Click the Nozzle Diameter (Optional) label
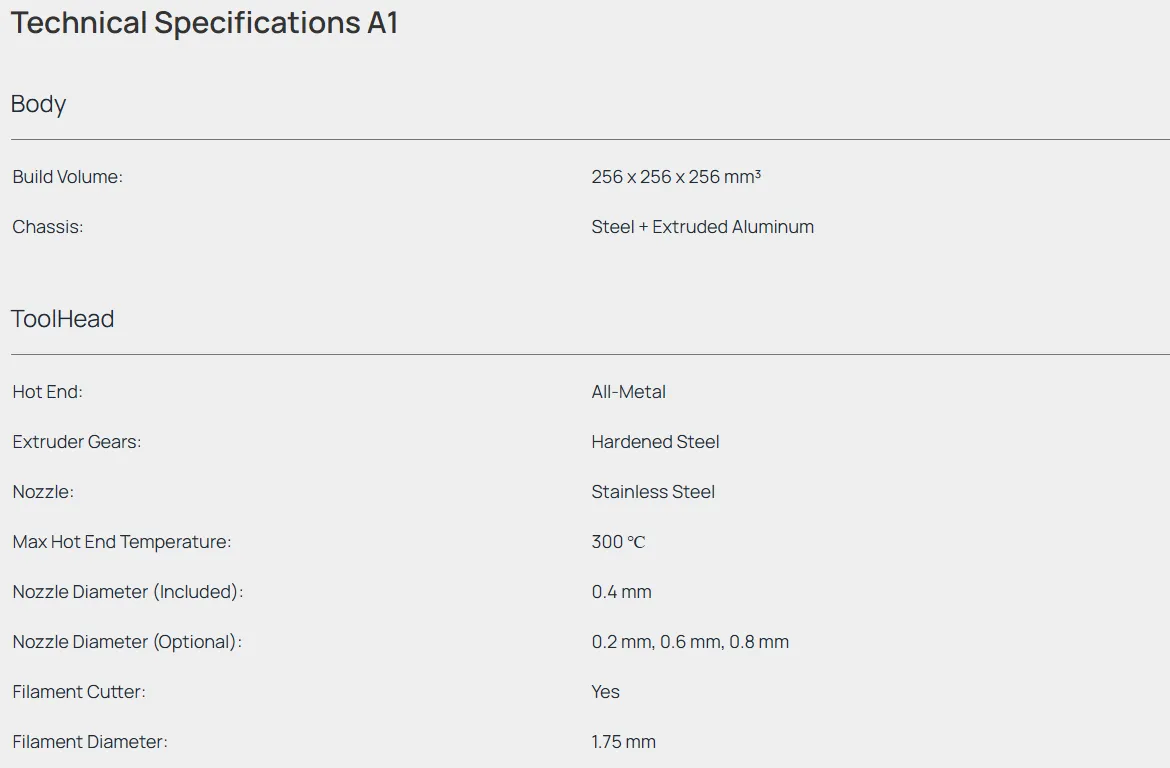The image size is (1170, 768). [x=127, y=642]
